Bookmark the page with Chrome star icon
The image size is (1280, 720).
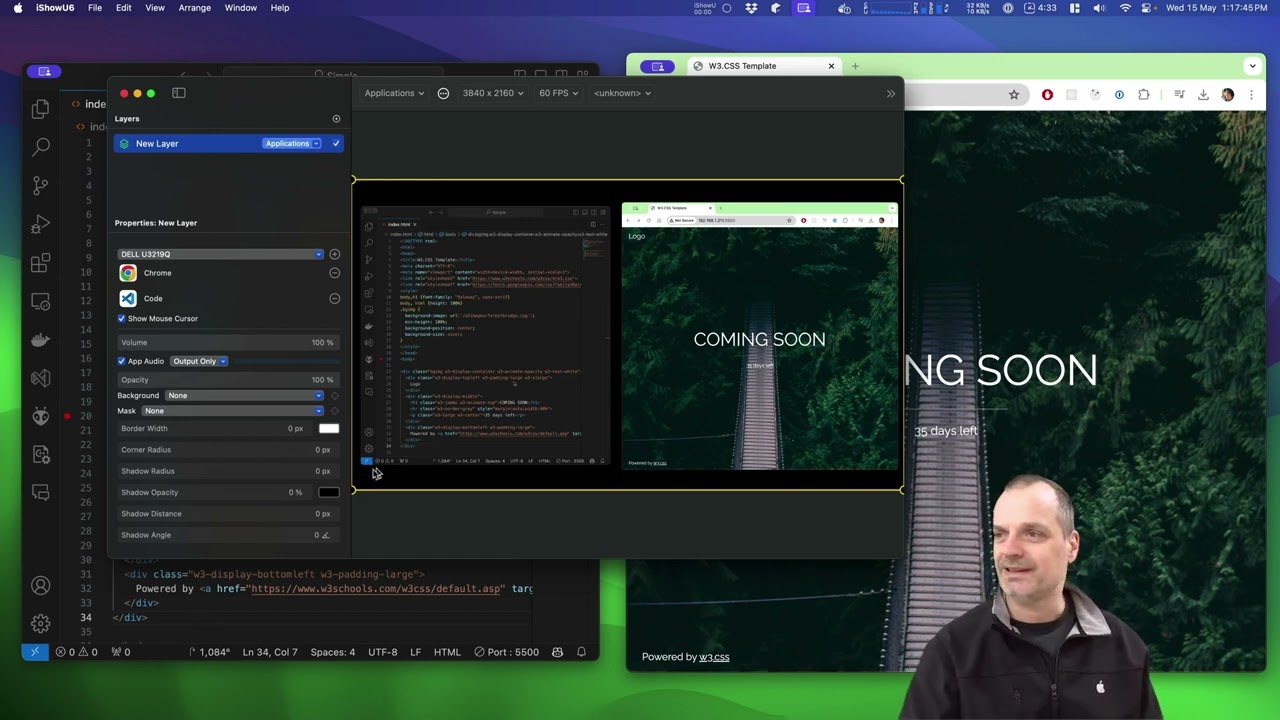click(1014, 95)
